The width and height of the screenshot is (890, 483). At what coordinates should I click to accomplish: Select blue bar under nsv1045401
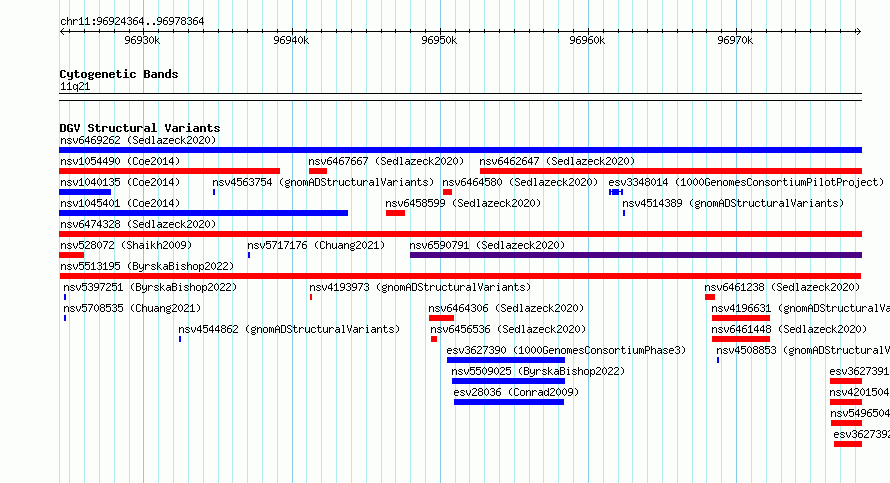click(203, 213)
